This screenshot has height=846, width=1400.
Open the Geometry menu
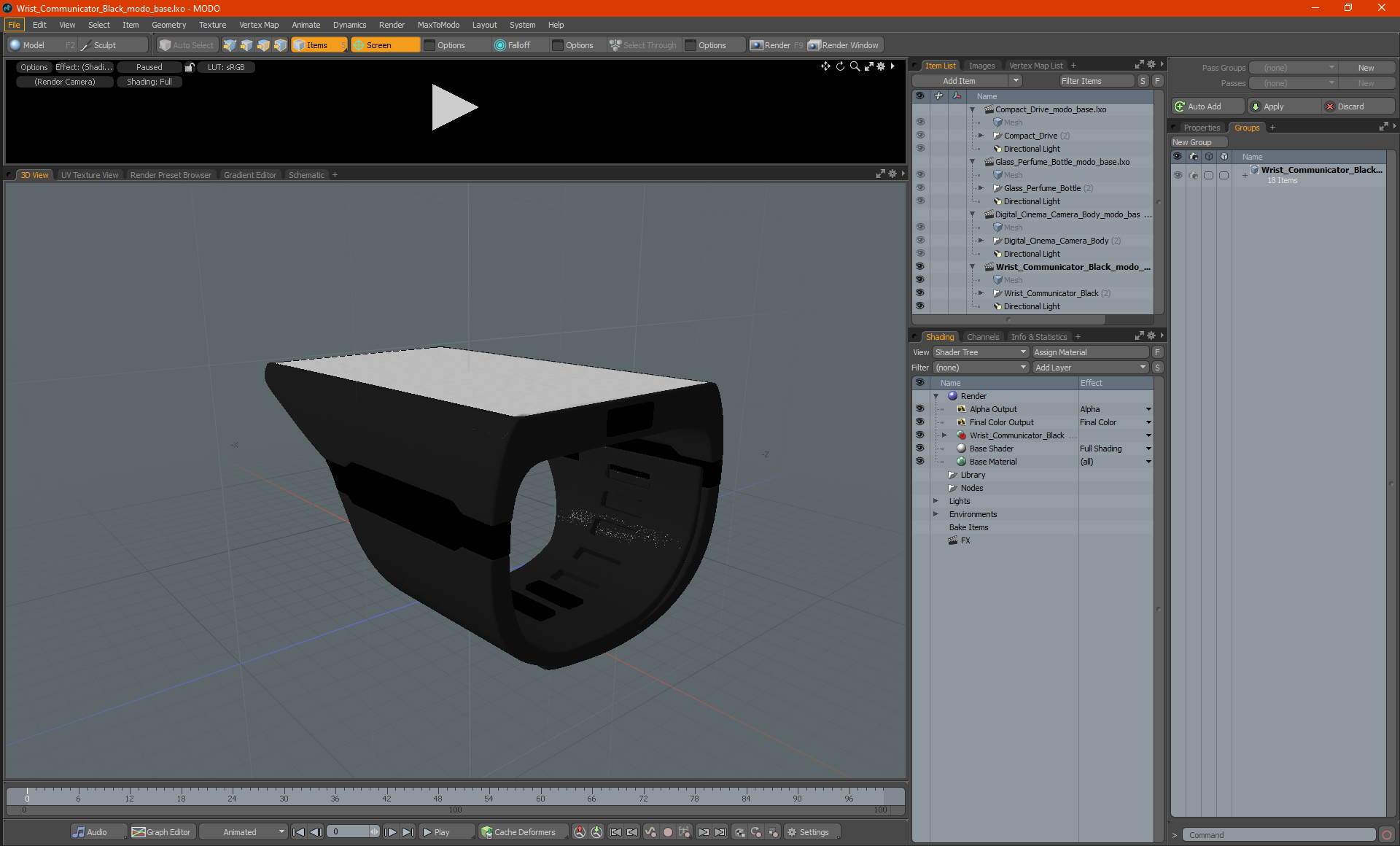point(168,25)
